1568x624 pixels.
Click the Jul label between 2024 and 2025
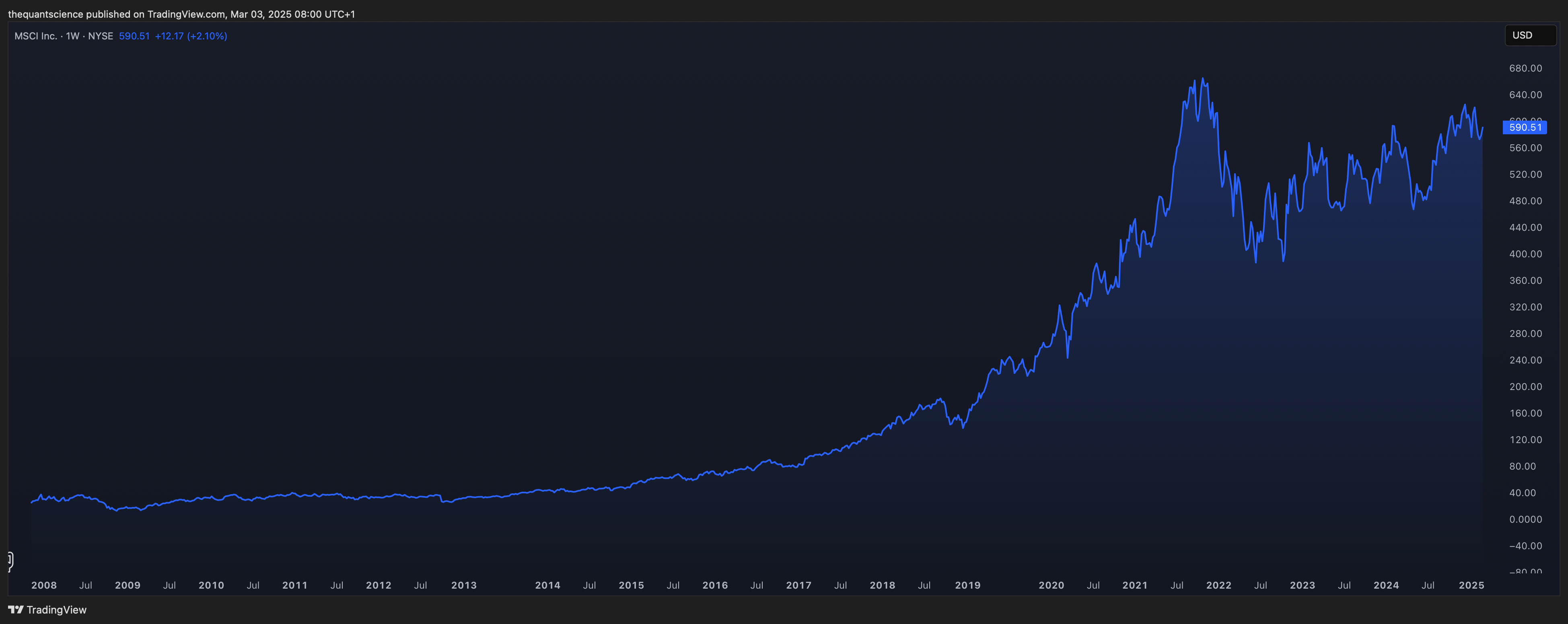[x=1428, y=585]
